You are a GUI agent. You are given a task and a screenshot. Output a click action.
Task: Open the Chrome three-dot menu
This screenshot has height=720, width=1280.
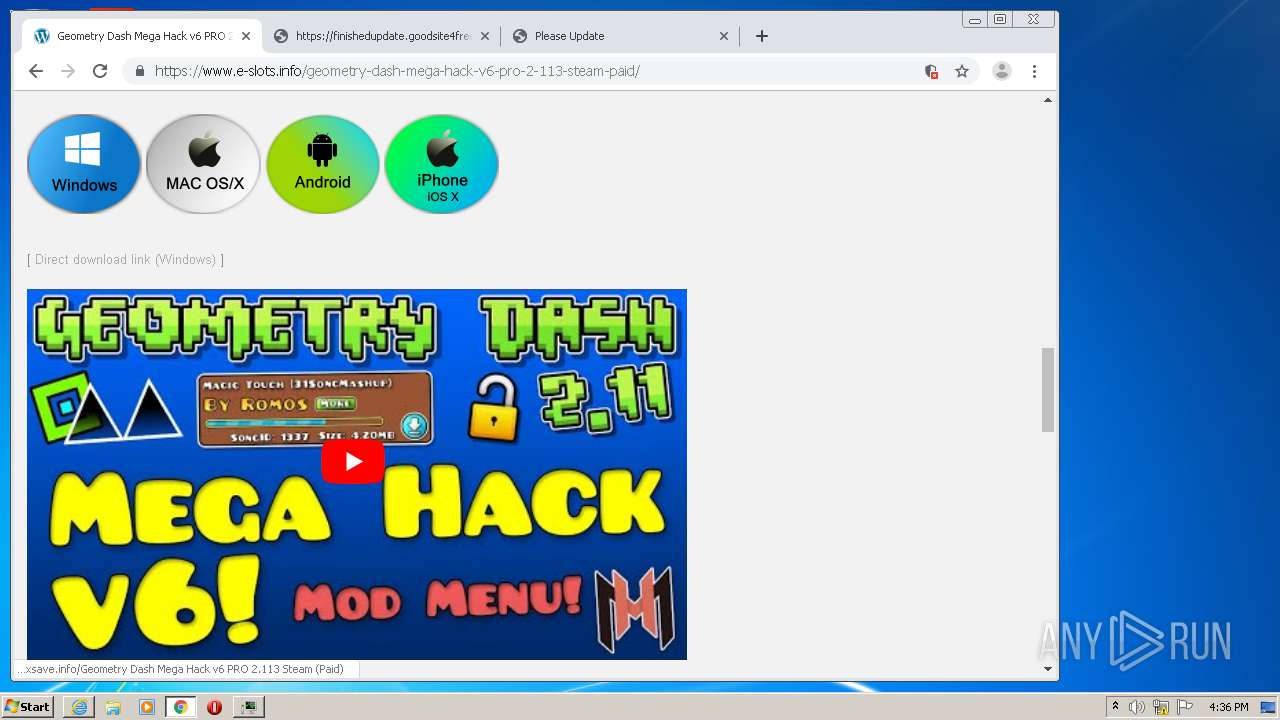tap(1034, 71)
